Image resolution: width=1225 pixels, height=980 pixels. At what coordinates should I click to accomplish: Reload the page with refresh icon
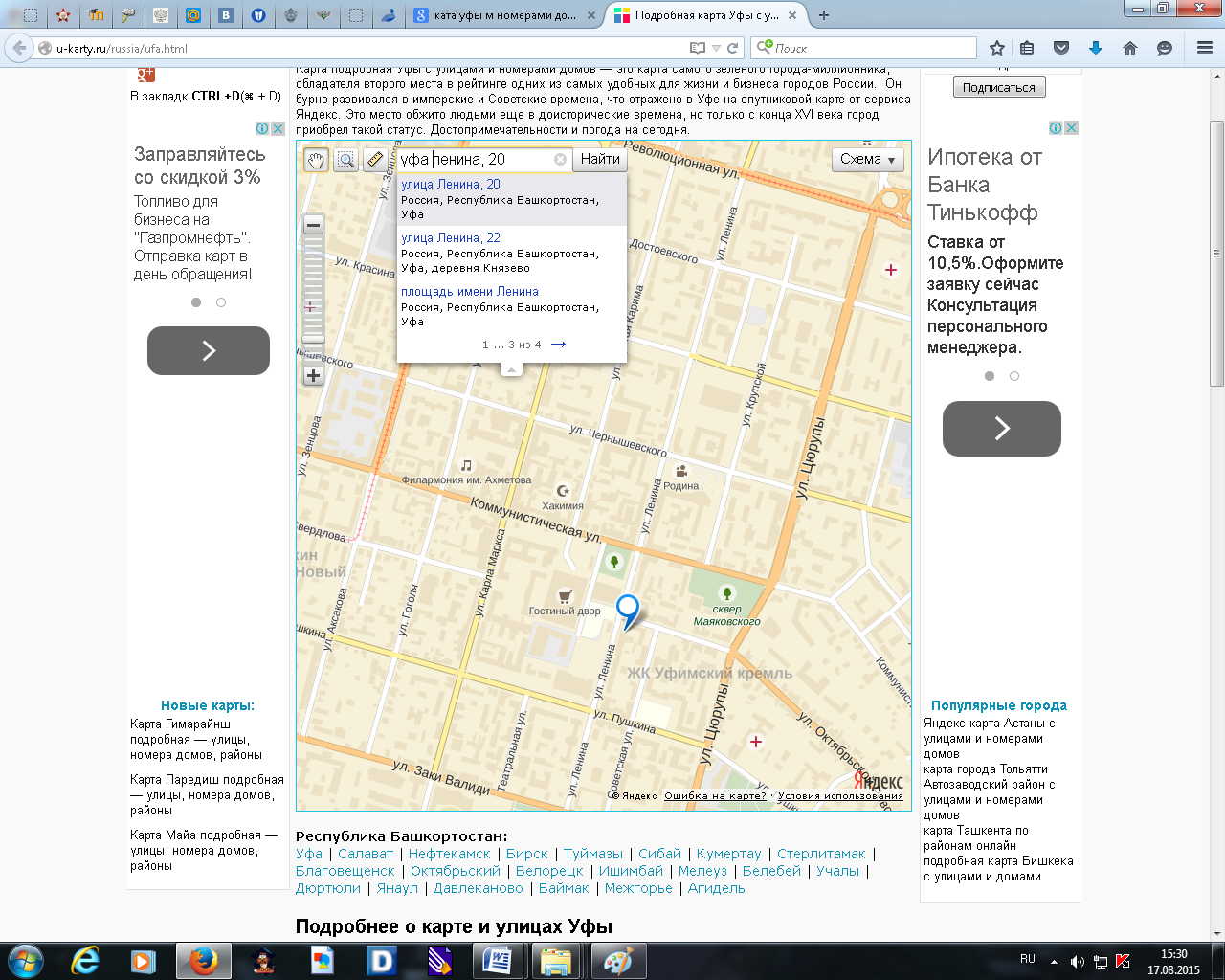coord(733,48)
